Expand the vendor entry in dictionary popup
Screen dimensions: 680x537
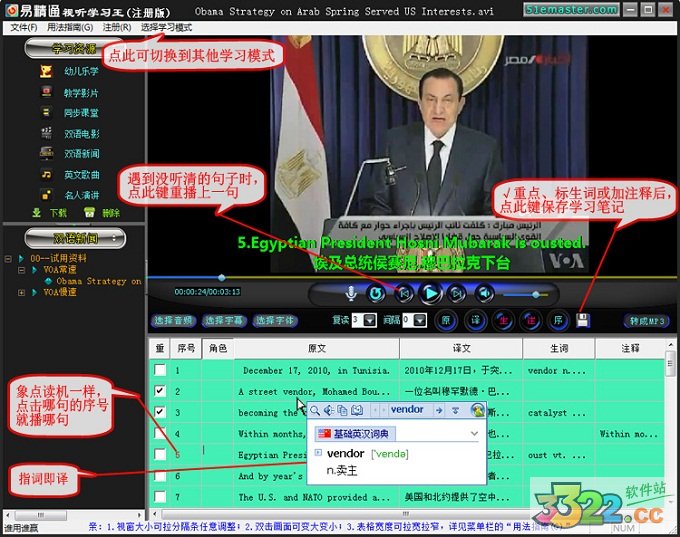click(x=318, y=453)
